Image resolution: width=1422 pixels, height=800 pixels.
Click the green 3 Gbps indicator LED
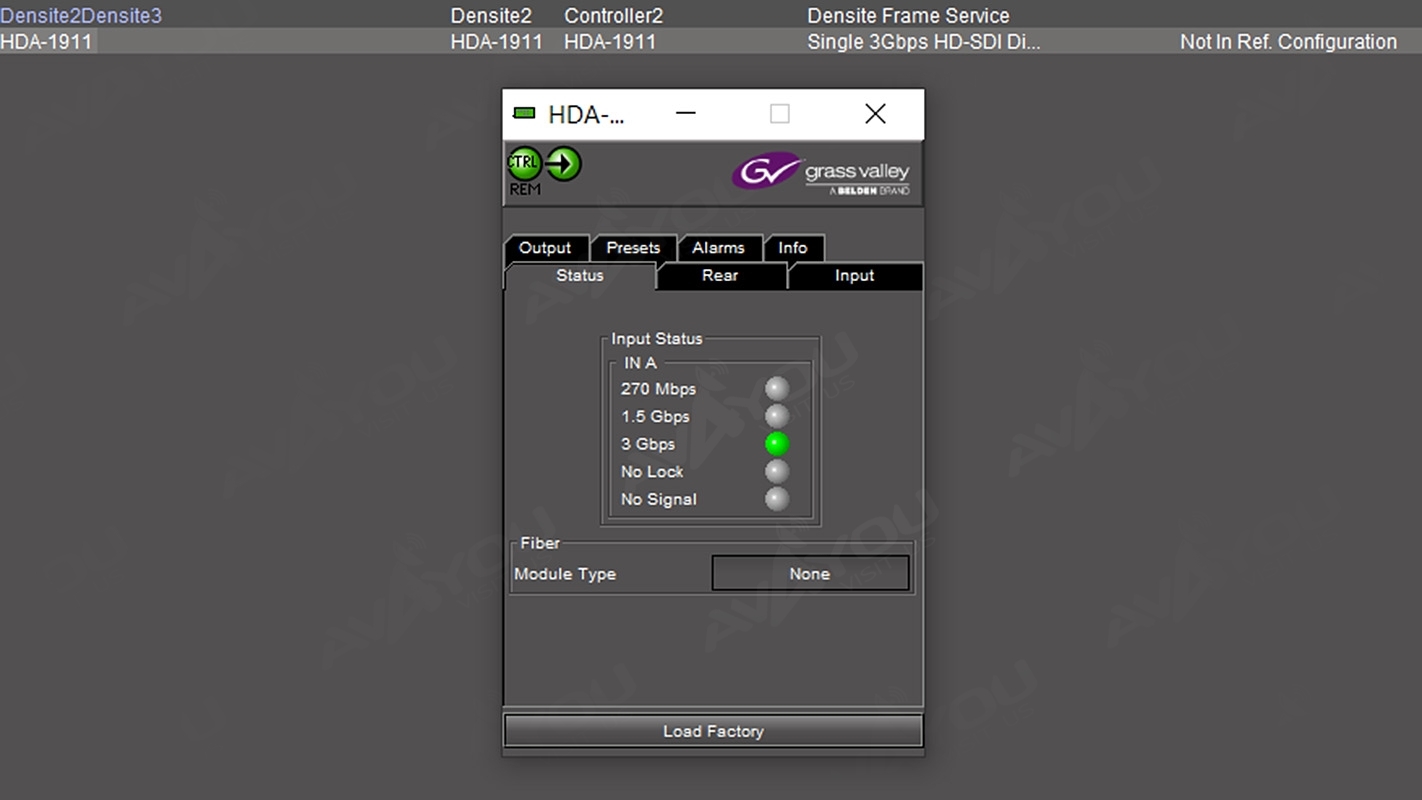point(777,444)
